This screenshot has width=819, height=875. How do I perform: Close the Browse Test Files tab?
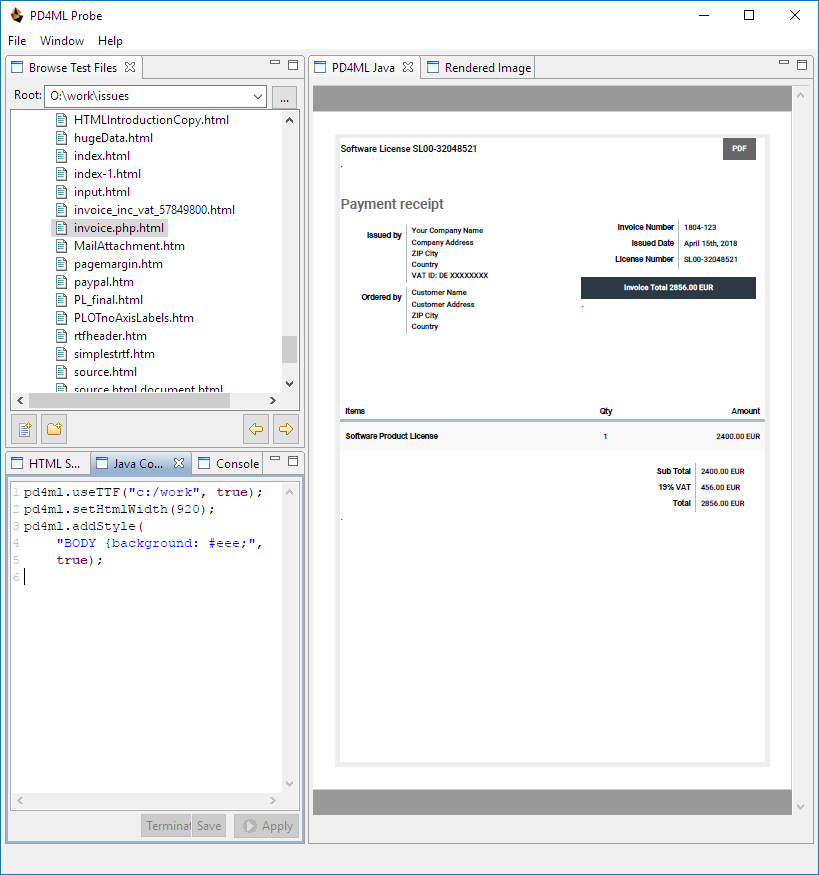click(130, 68)
